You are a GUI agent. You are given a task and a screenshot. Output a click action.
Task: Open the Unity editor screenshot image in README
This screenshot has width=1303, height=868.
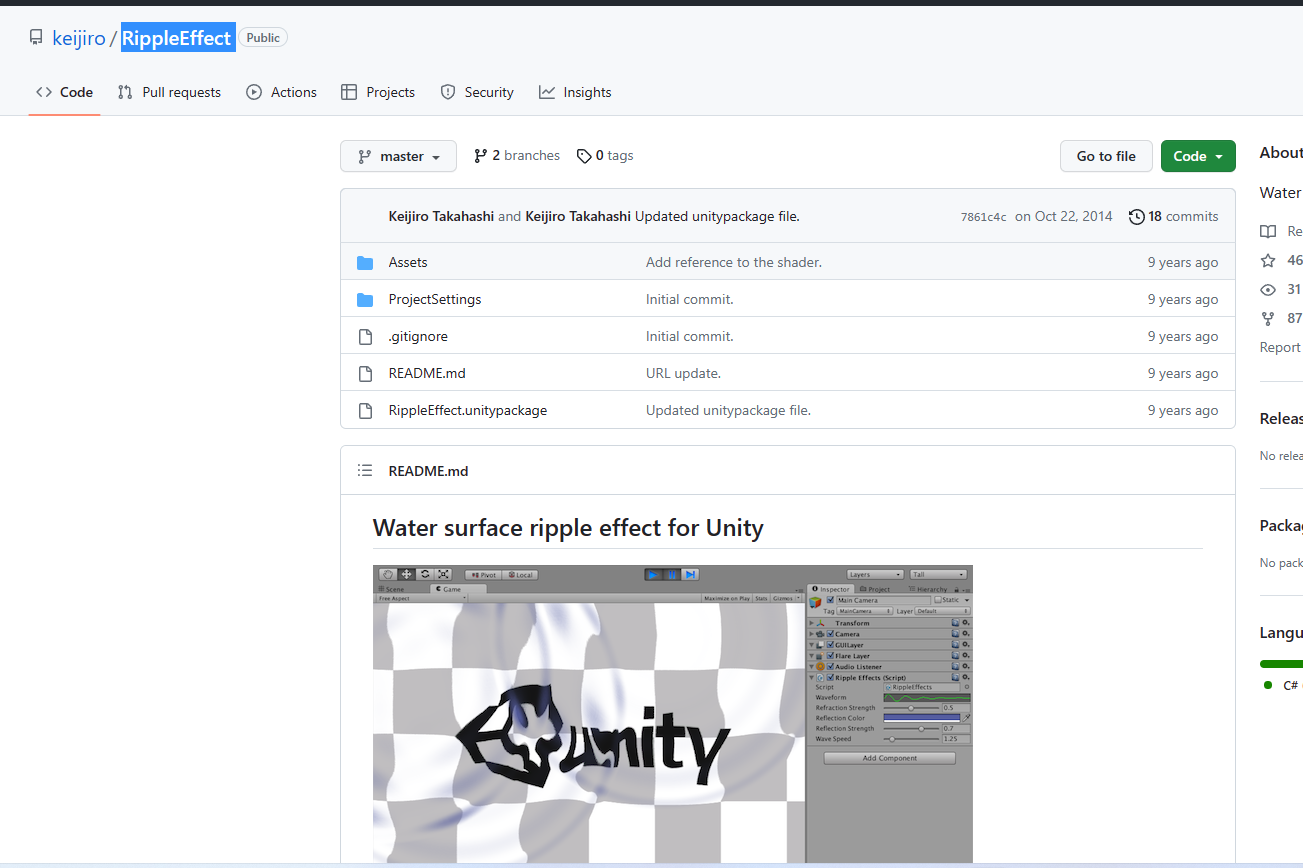(672, 714)
